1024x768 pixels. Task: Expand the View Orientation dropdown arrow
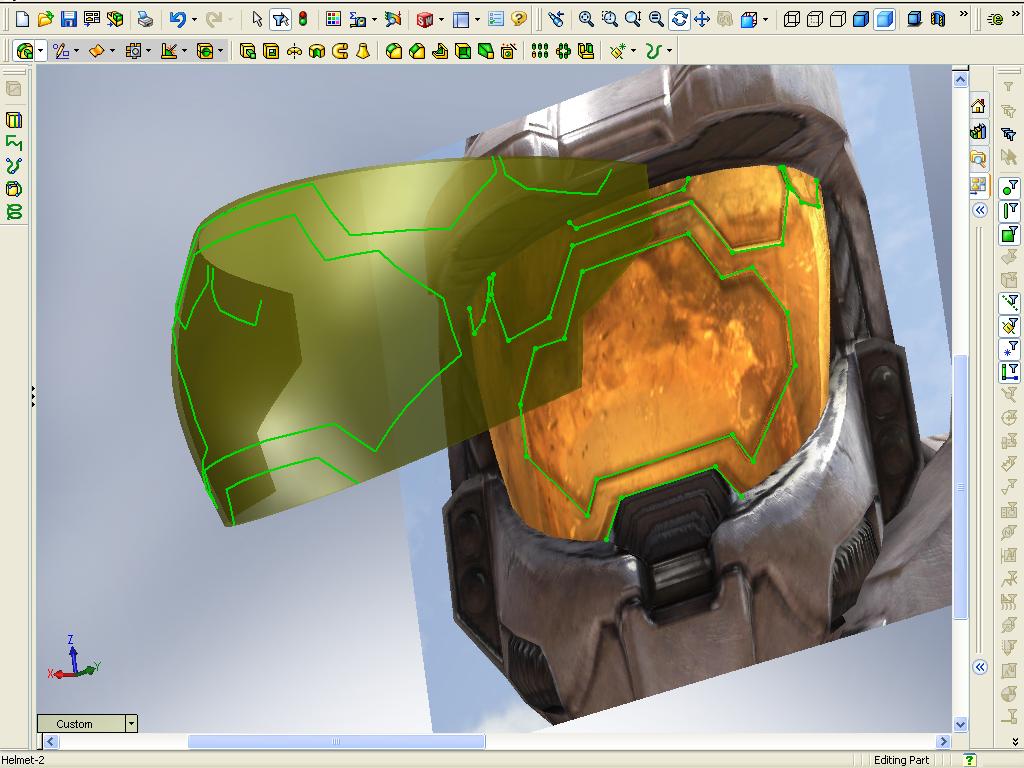[x=765, y=20]
